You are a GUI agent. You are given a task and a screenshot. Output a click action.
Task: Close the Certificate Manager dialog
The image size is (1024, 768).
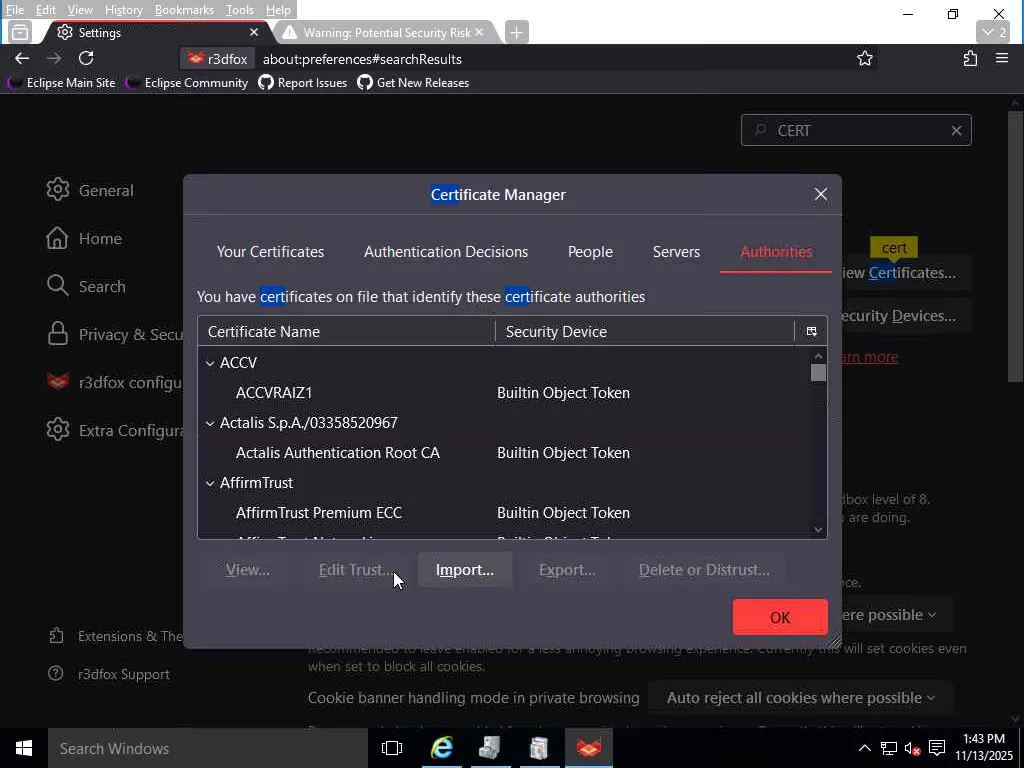pos(821,195)
